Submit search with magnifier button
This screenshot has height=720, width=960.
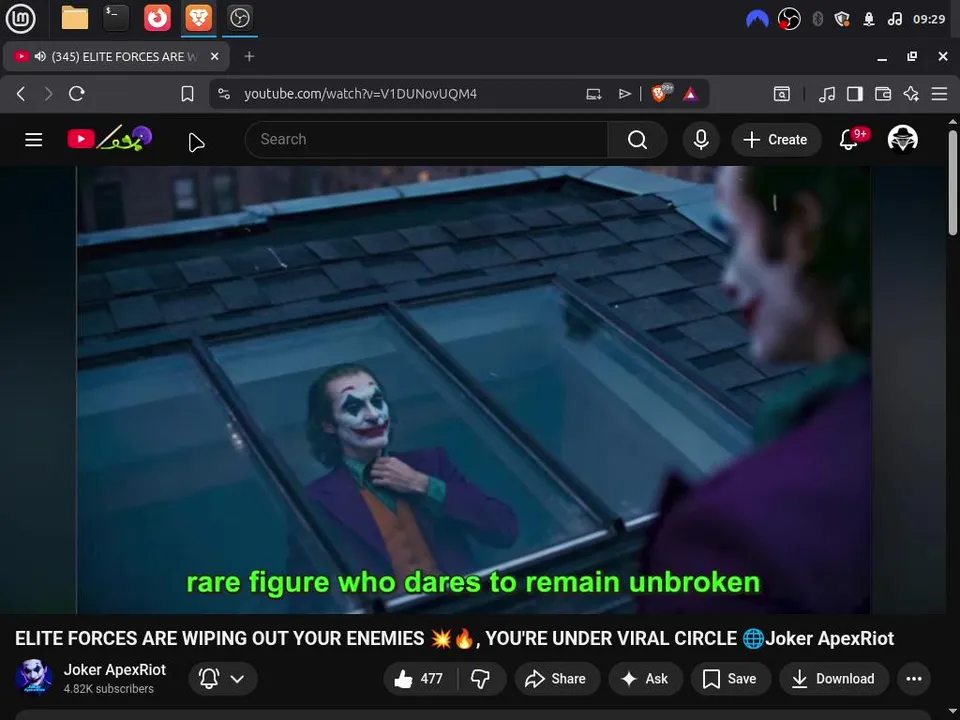coord(637,140)
